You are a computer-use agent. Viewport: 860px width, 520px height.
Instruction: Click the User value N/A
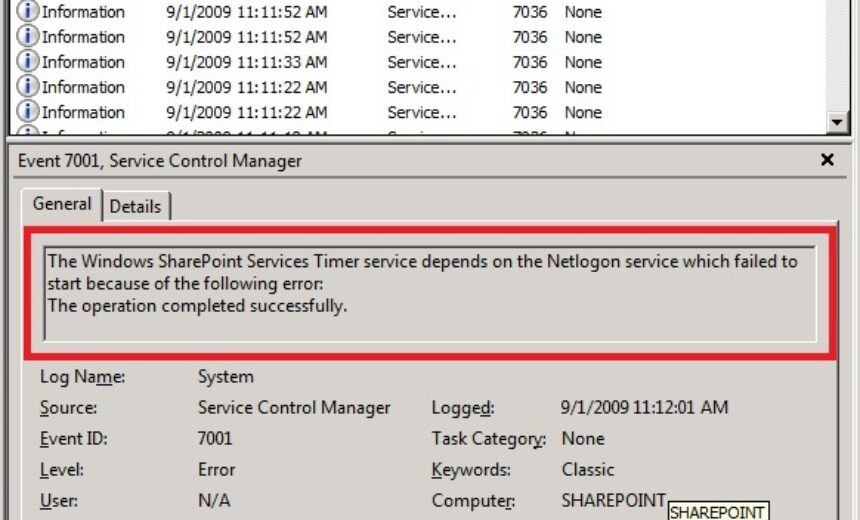pyautogui.click(x=214, y=500)
